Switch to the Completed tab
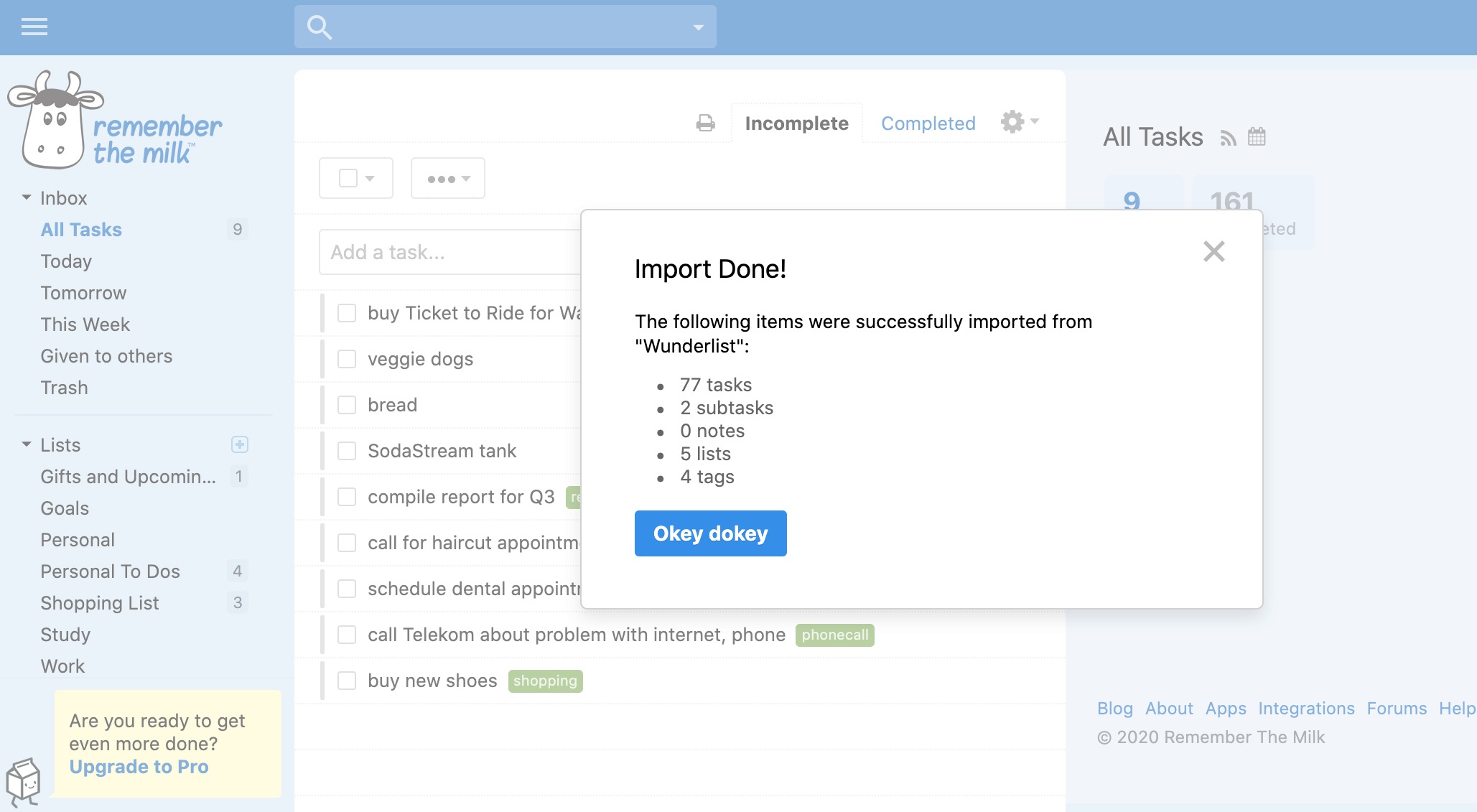The height and width of the screenshot is (812, 1477). click(x=929, y=122)
